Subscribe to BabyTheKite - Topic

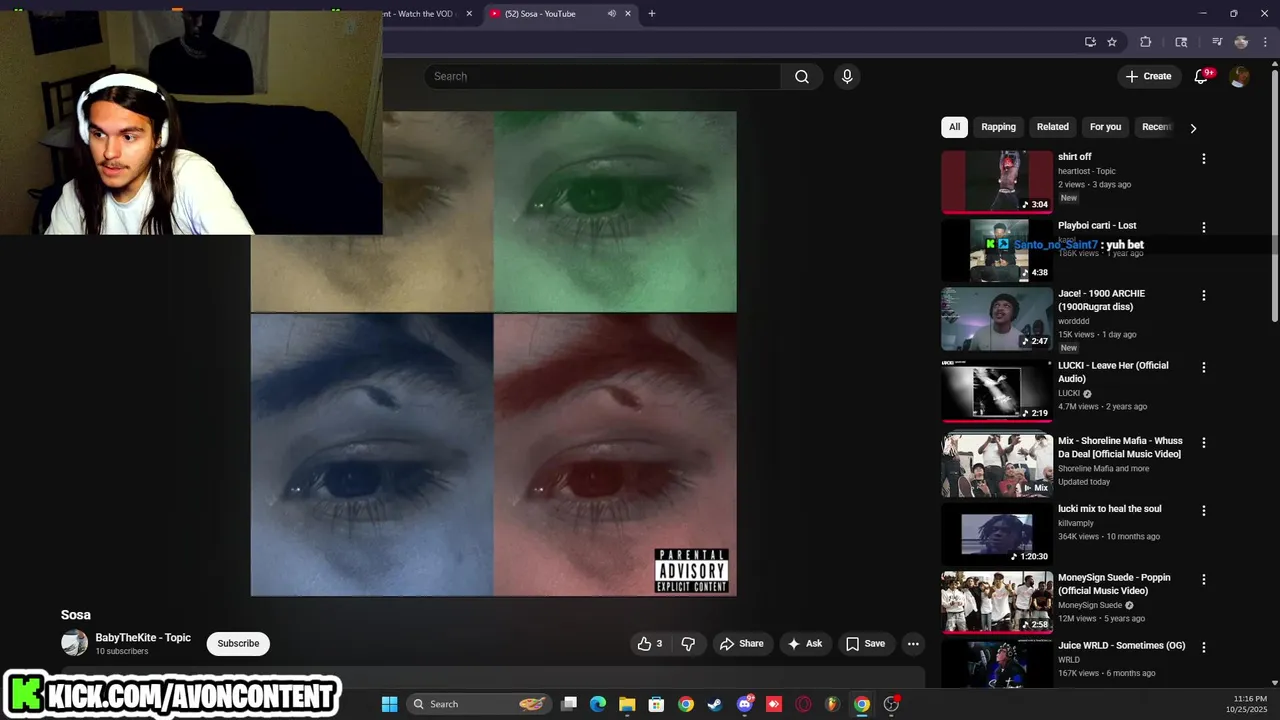coord(238,644)
